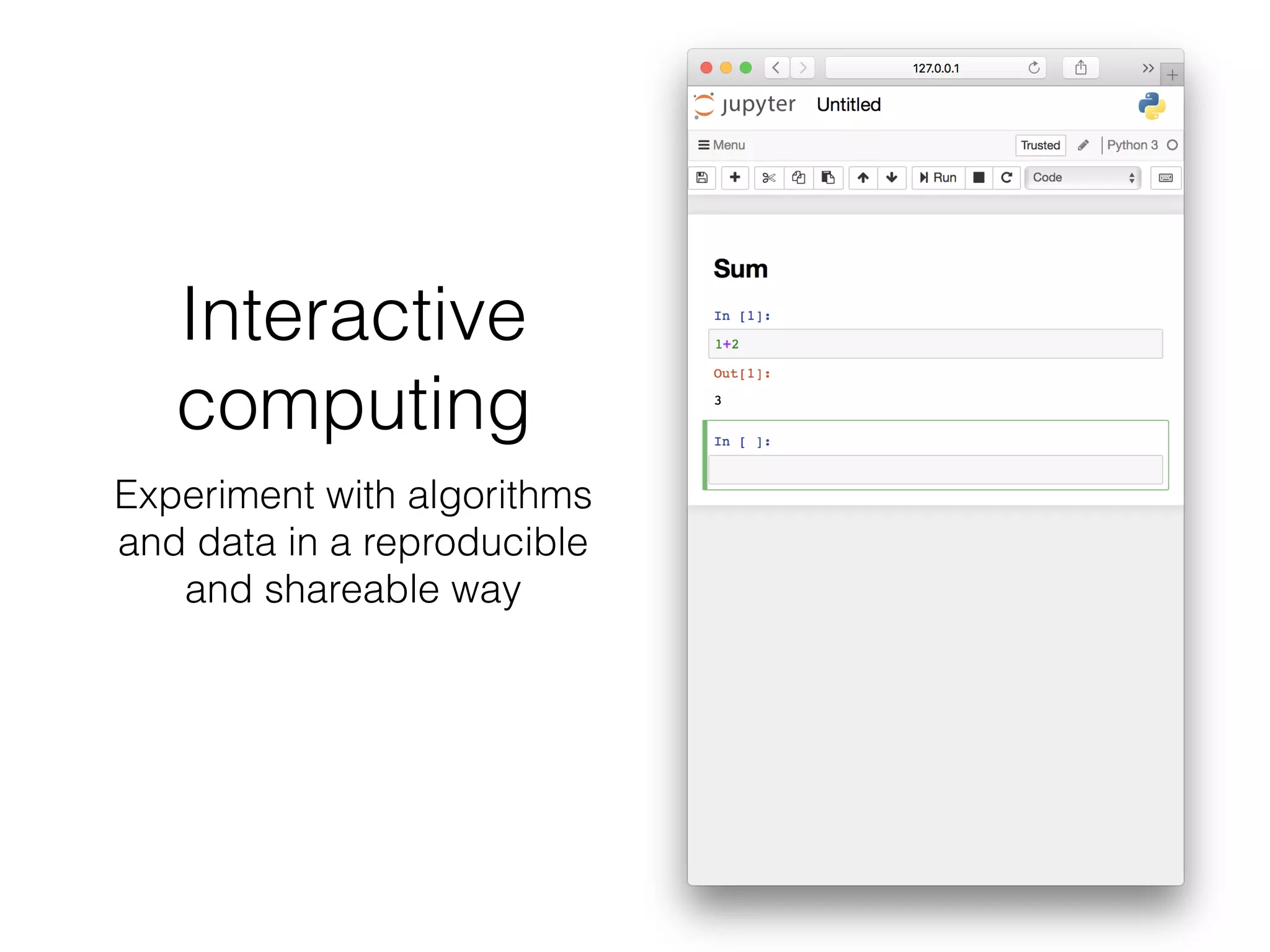Restart the kernel icon

(x=1007, y=178)
